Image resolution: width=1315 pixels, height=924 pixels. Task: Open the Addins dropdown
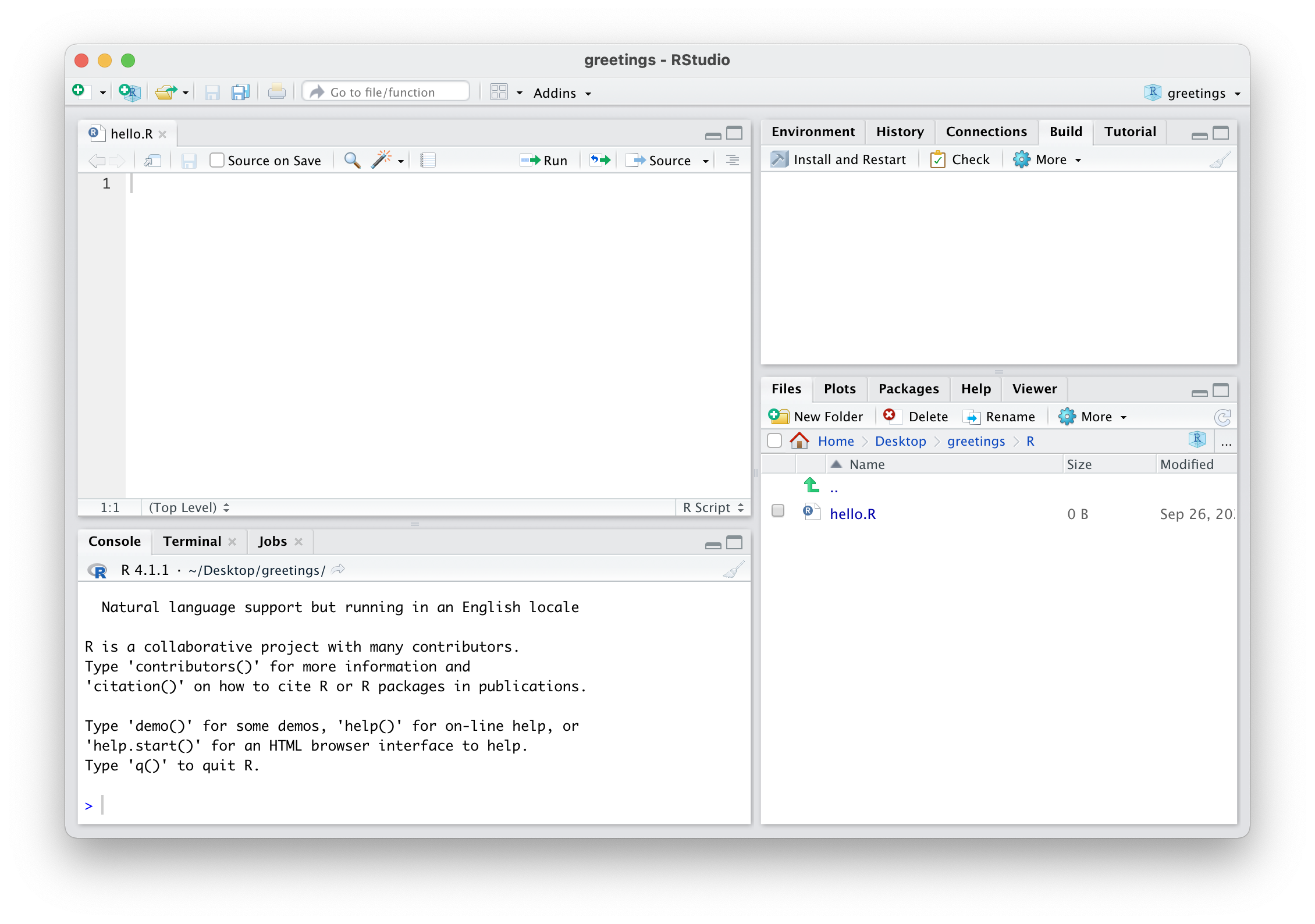[x=562, y=93]
